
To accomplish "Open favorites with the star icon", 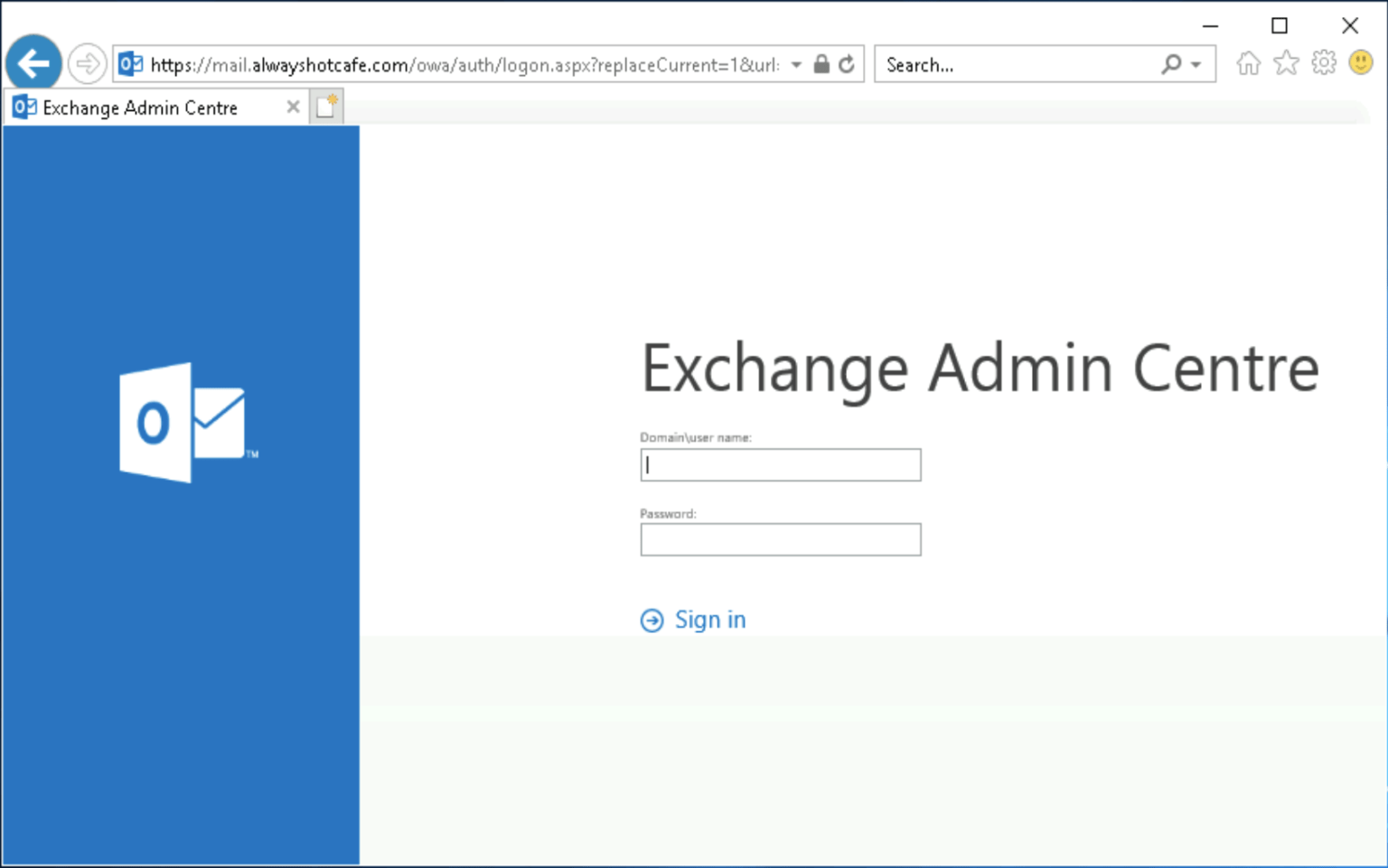I will 1285,62.
